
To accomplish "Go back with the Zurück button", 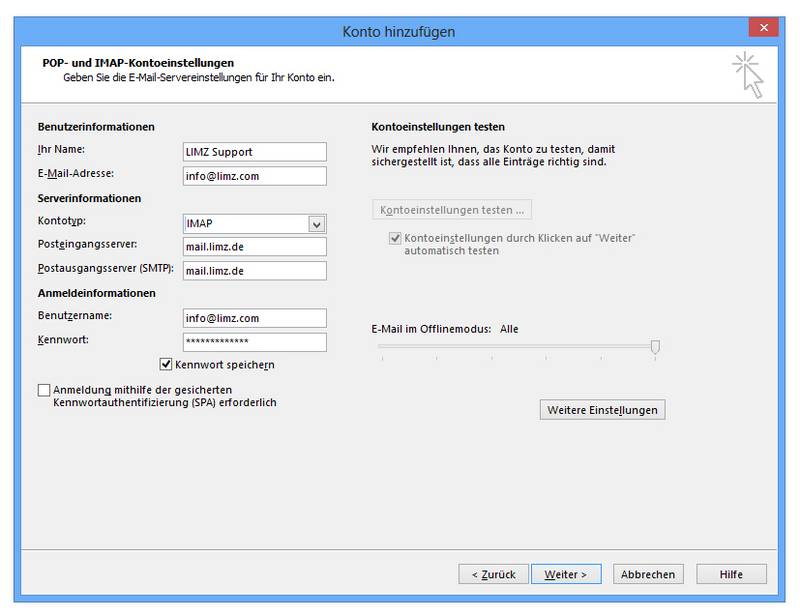I will 493,574.
